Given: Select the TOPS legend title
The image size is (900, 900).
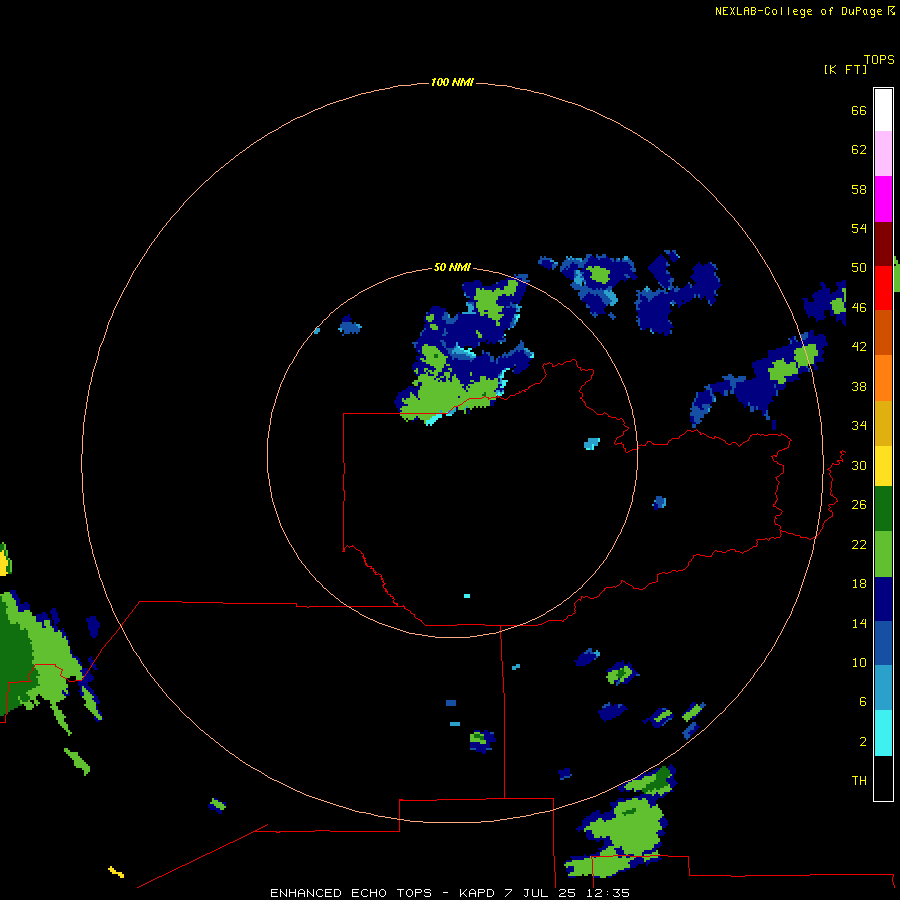Looking at the screenshot, I should [x=879, y=60].
